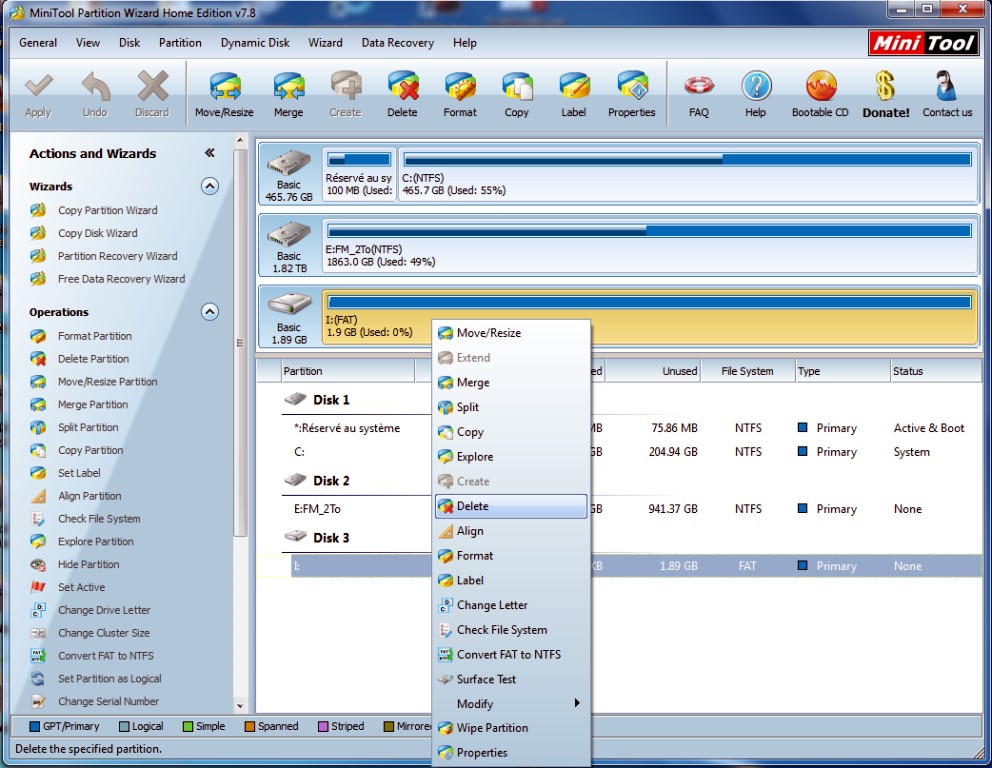Click the sidebar scroll down arrow
992x768 pixels.
point(240,706)
